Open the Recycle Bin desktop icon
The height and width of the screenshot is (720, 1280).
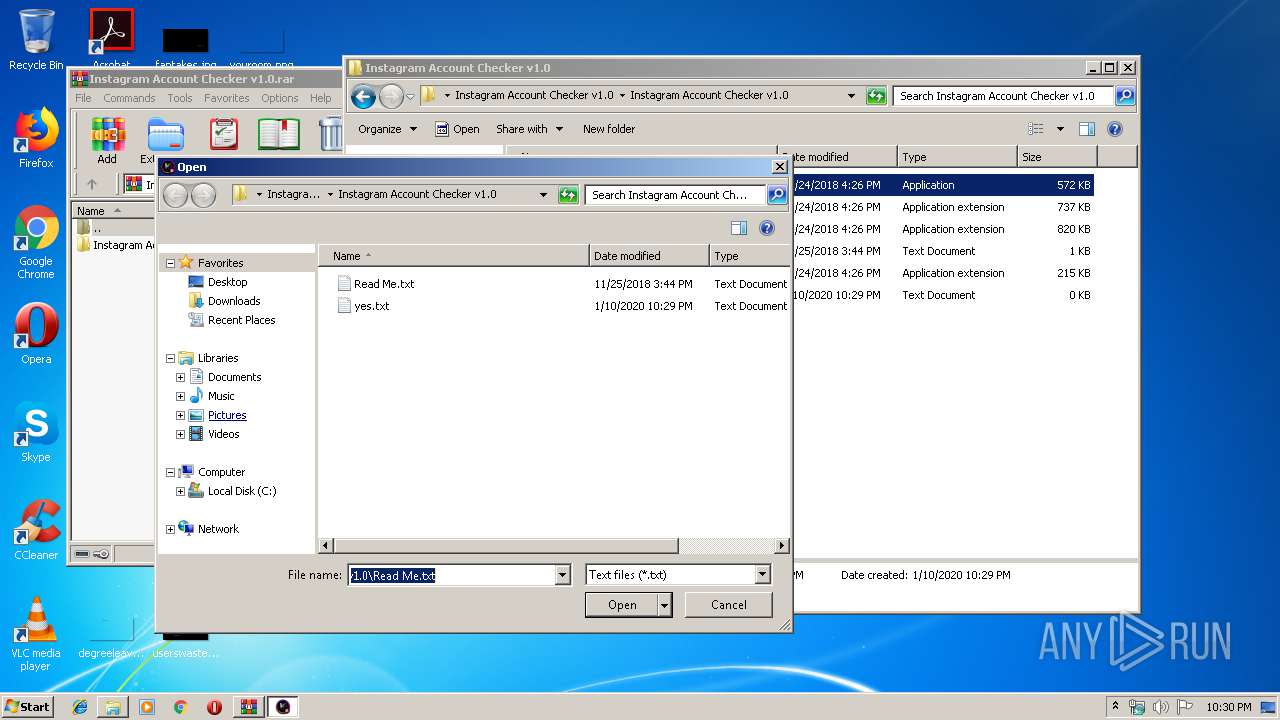tap(36, 40)
